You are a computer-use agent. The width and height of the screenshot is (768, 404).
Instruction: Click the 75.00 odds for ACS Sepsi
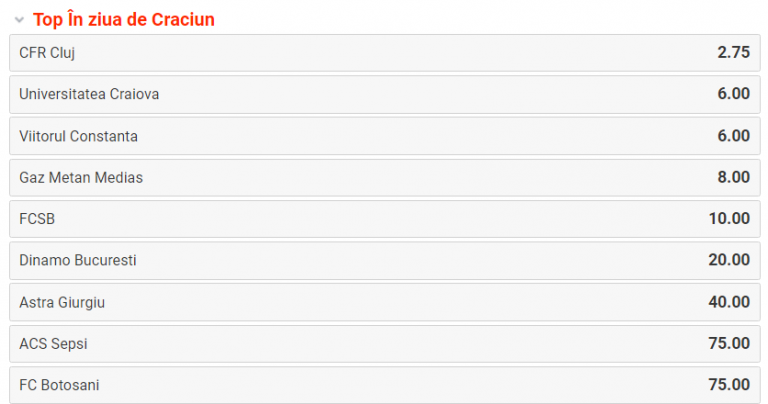(x=729, y=343)
